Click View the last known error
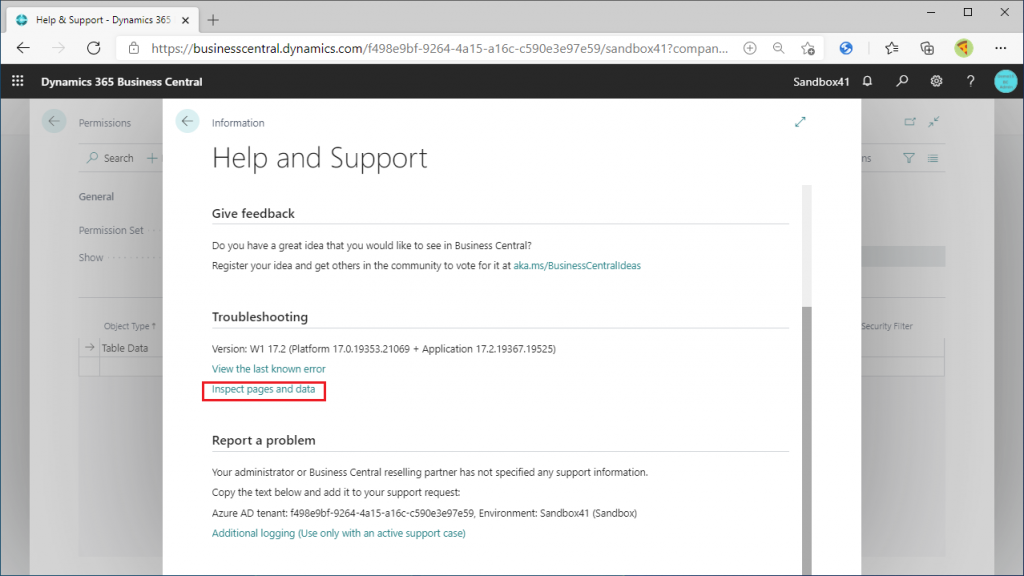This screenshot has height=576, width=1024. coord(268,368)
